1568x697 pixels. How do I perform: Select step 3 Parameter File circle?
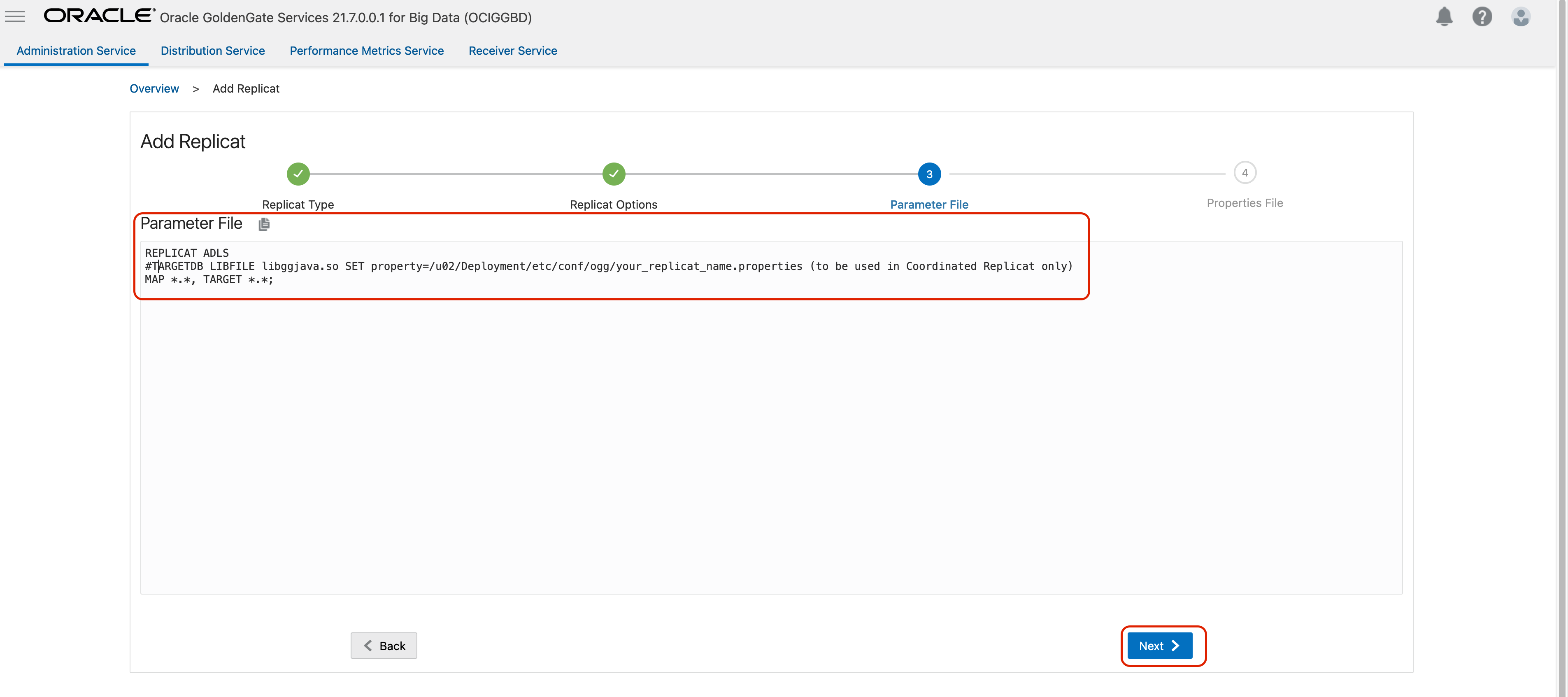pyautogui.click(x=929, y=174)
